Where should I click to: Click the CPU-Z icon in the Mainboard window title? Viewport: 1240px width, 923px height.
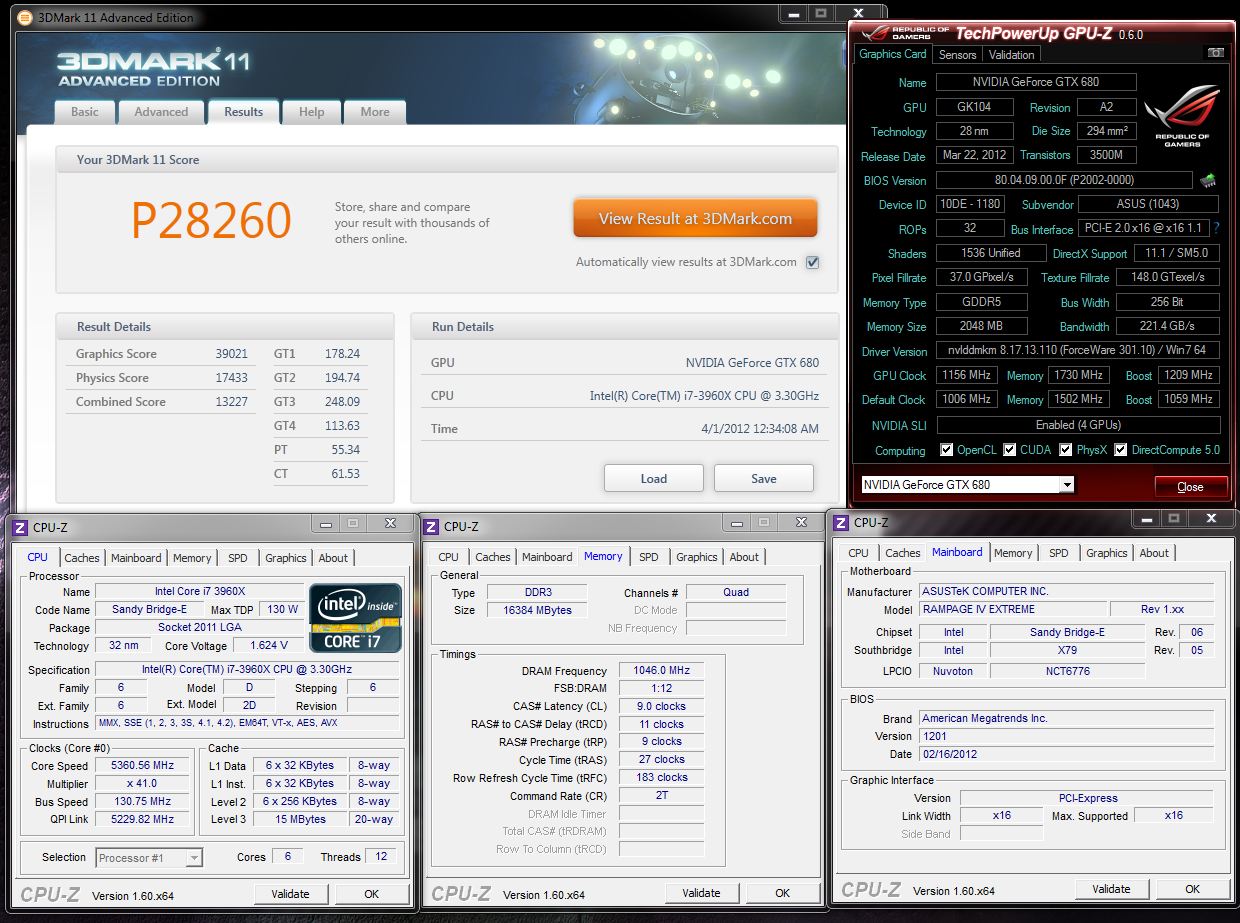(x=841, y=522)
